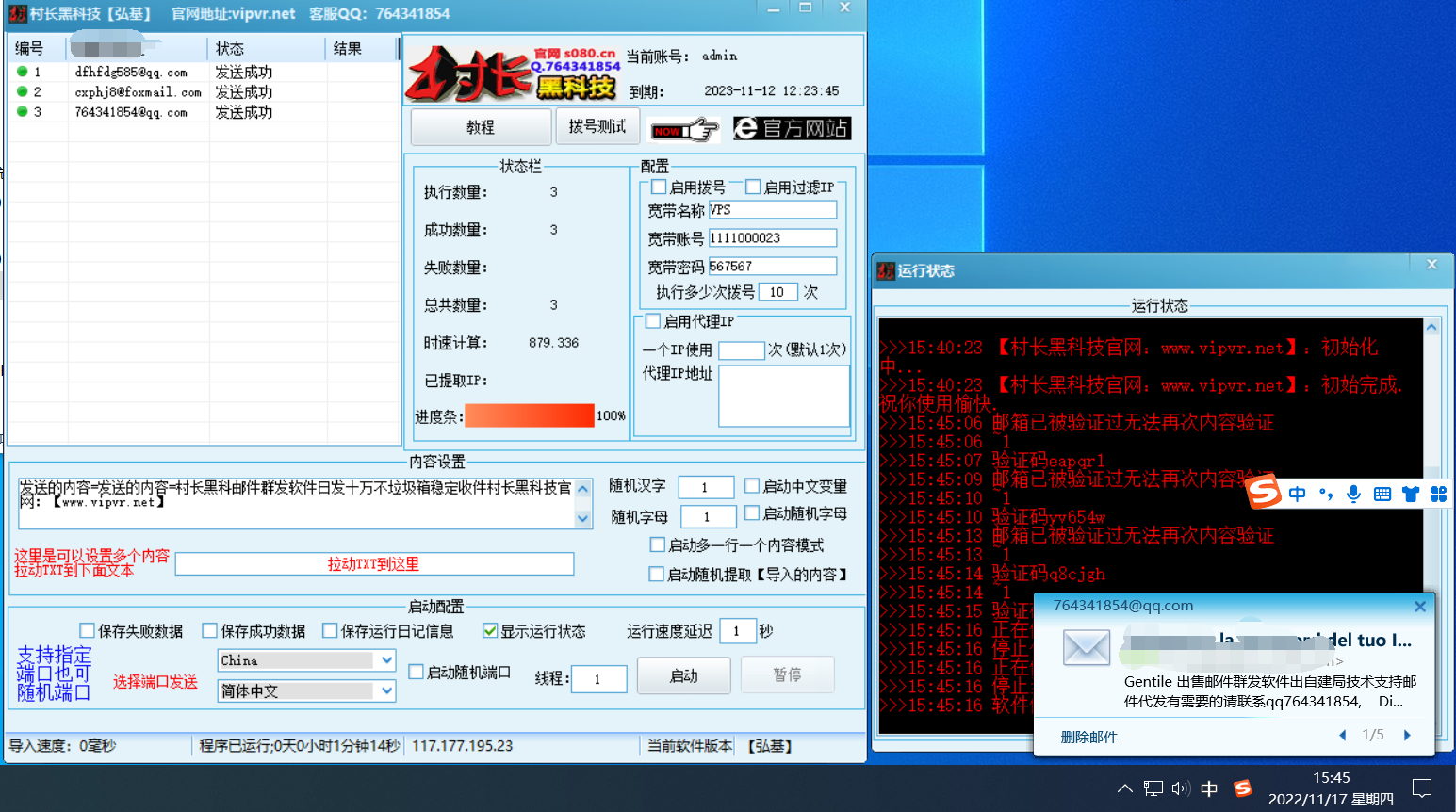Check the 保存成功数据 option
1456x812 pixels.
tap(210, 630)
